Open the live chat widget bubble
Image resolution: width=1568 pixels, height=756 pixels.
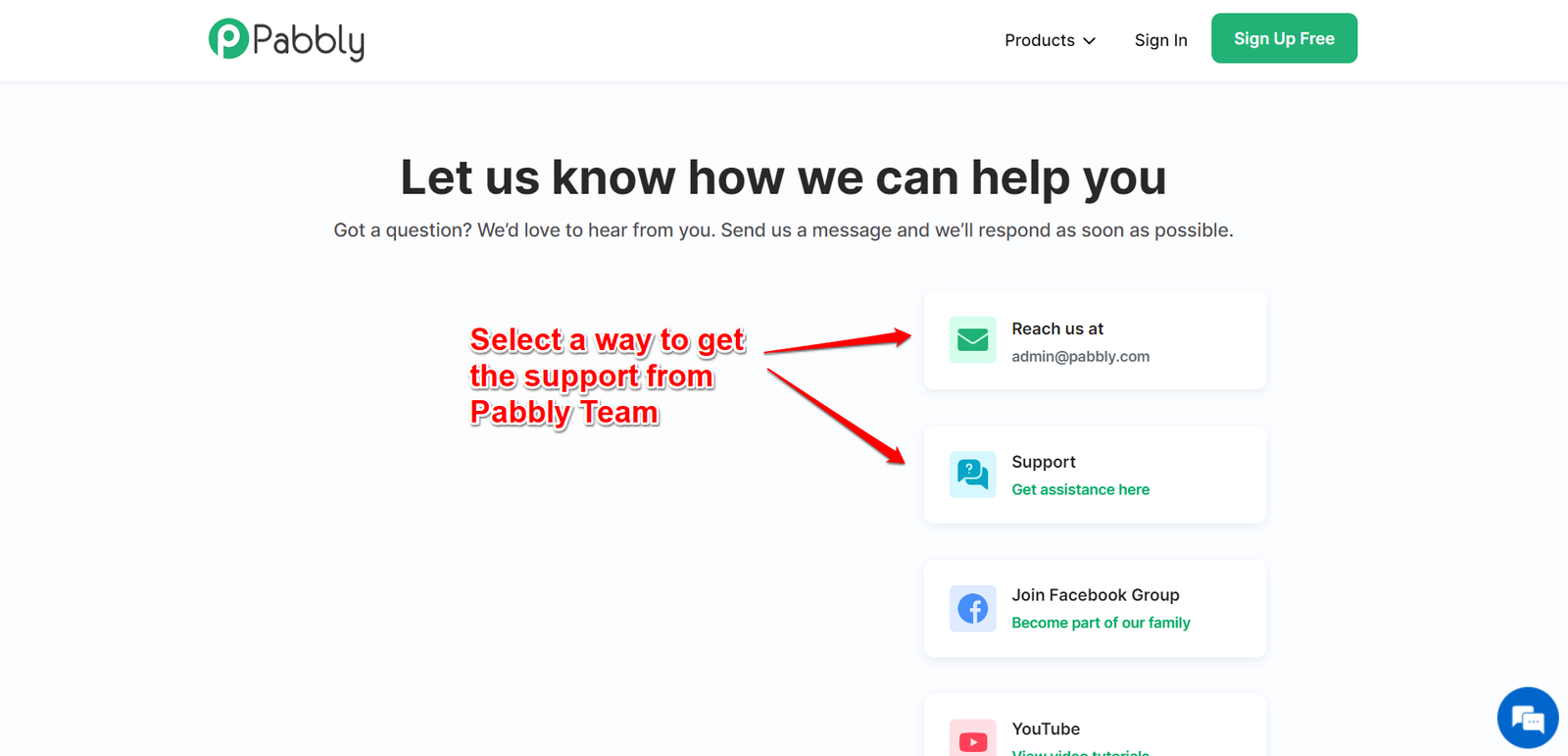click(x=1528, y=718)
